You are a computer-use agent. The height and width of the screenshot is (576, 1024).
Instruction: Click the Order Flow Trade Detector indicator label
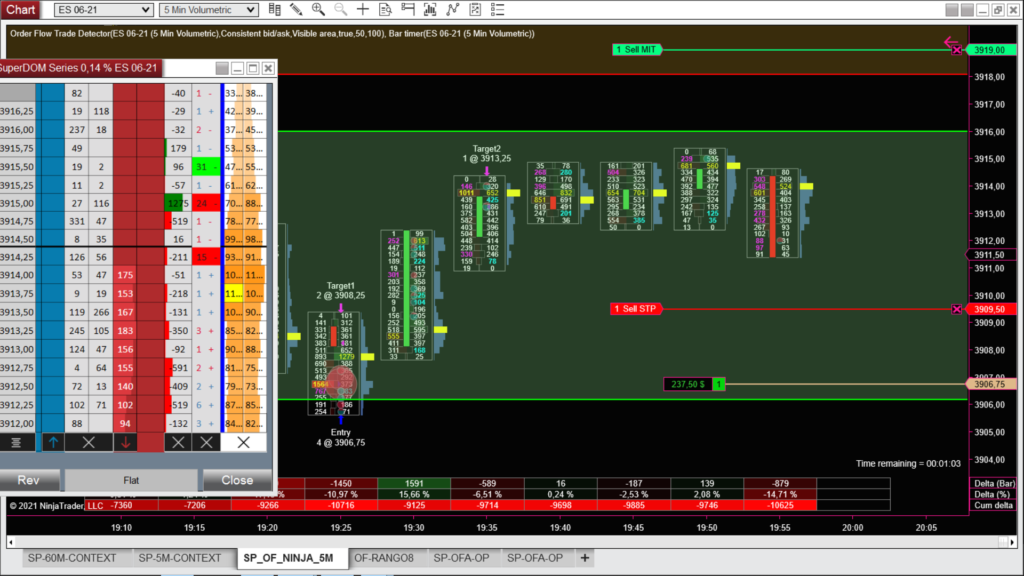[272, 33]
